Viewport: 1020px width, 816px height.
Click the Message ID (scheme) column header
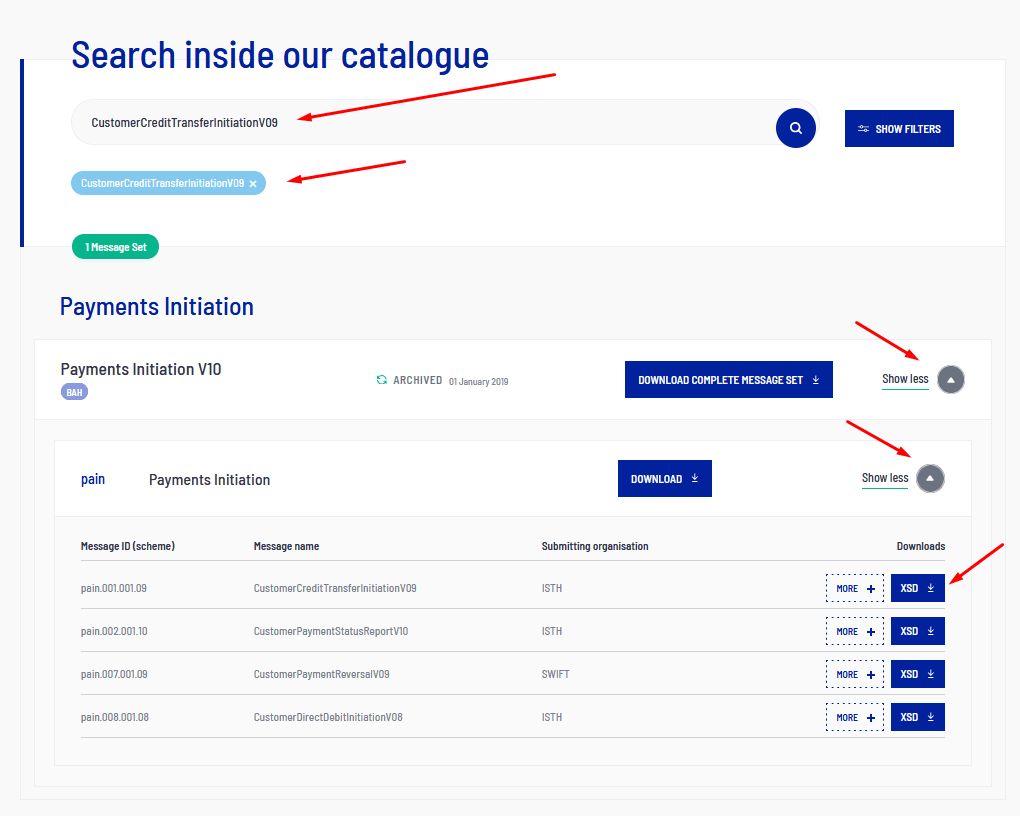(x=128, y=546)
